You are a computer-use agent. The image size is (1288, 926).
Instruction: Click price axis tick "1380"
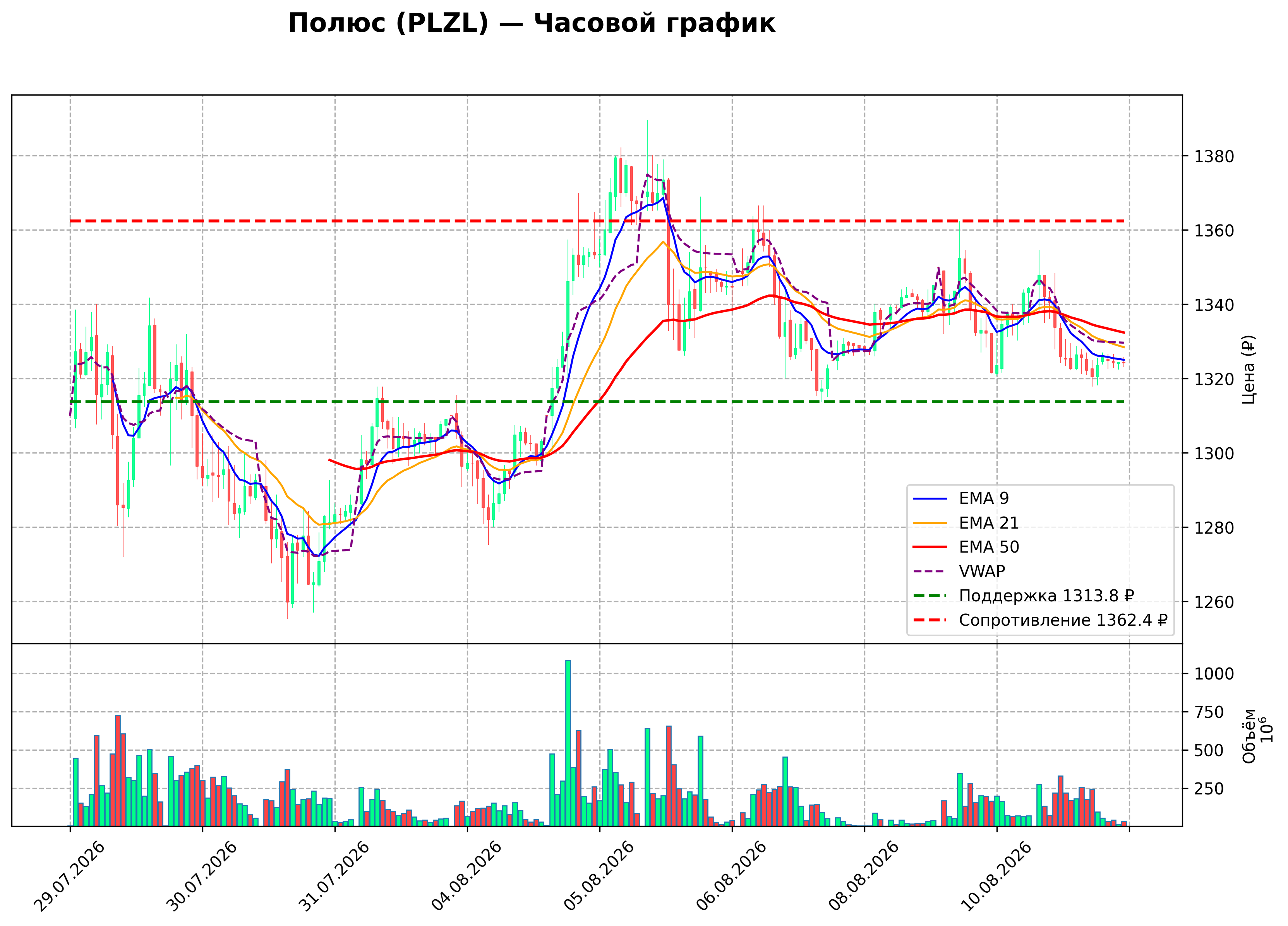click(1214, 157)
